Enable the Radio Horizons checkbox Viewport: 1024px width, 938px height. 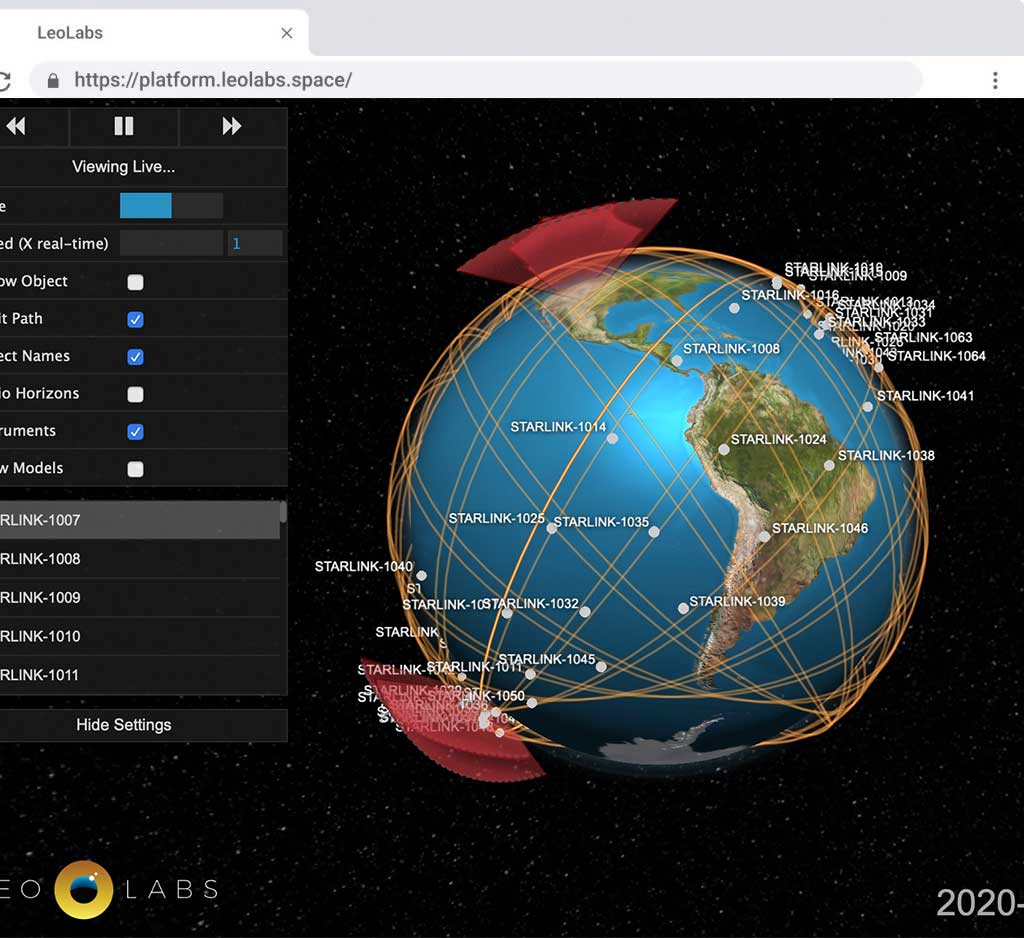135,395
